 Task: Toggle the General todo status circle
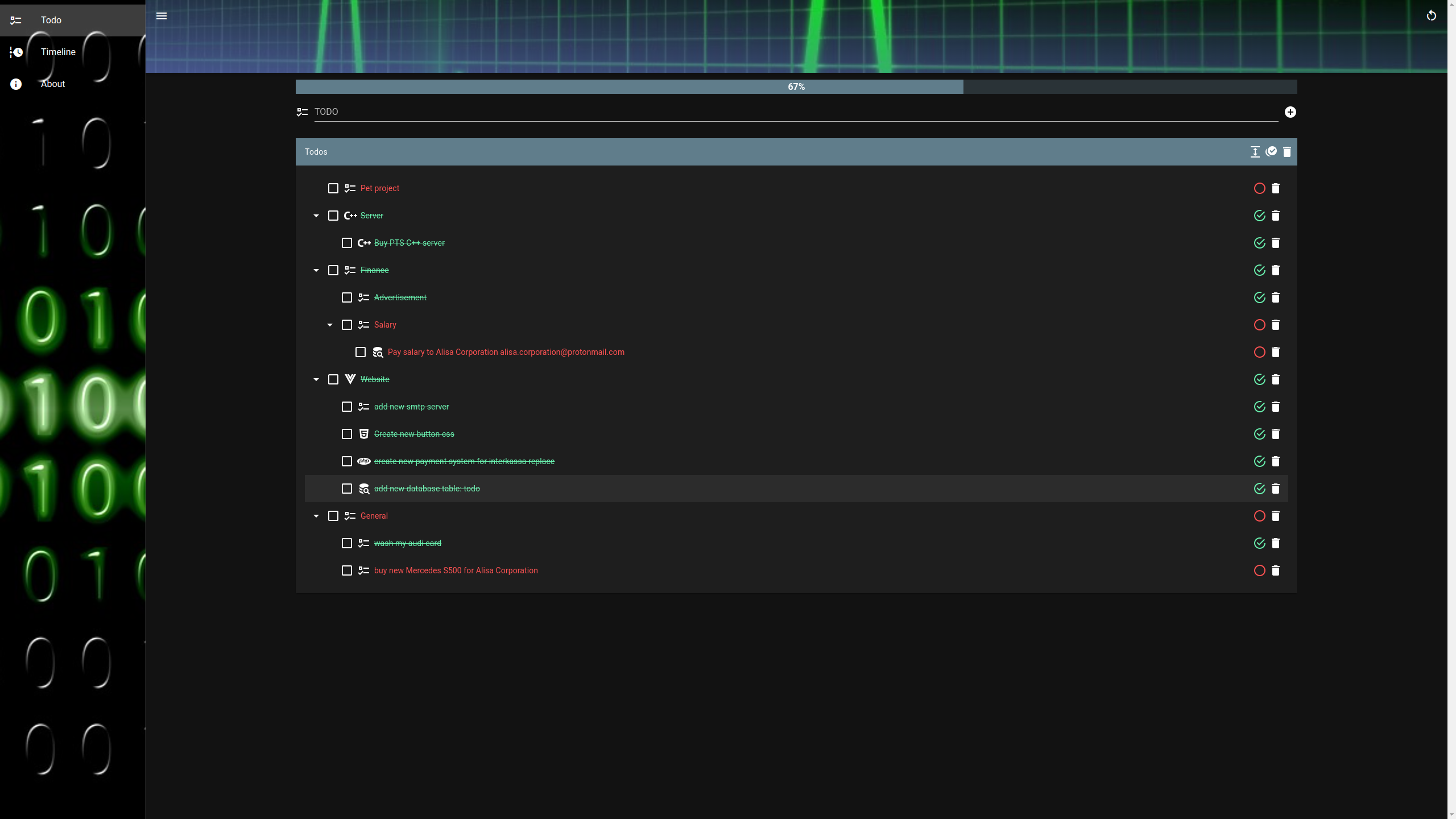coord(1260,516)
